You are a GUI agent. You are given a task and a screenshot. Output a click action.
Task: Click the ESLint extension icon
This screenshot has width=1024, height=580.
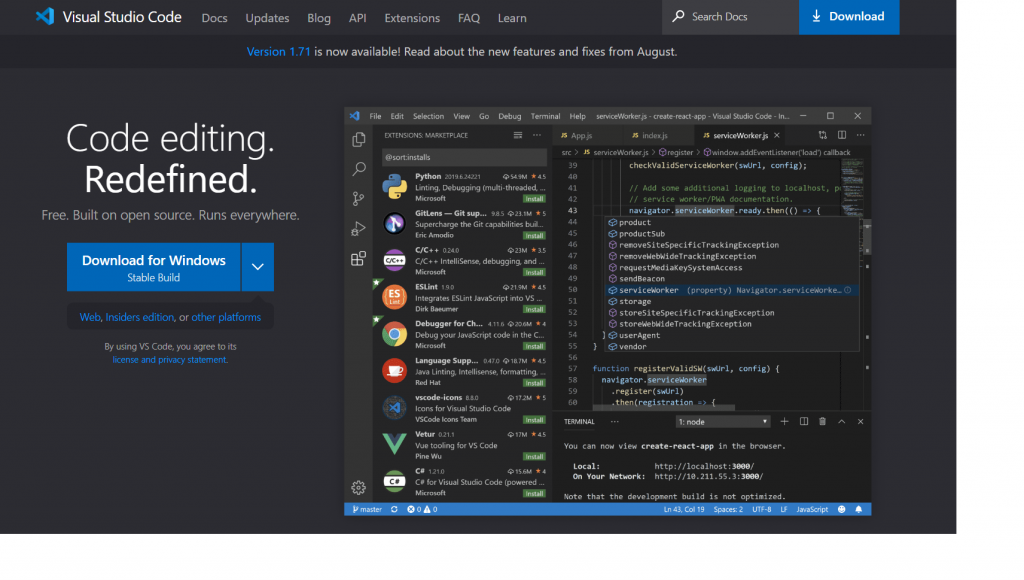(x=394, y=297)
